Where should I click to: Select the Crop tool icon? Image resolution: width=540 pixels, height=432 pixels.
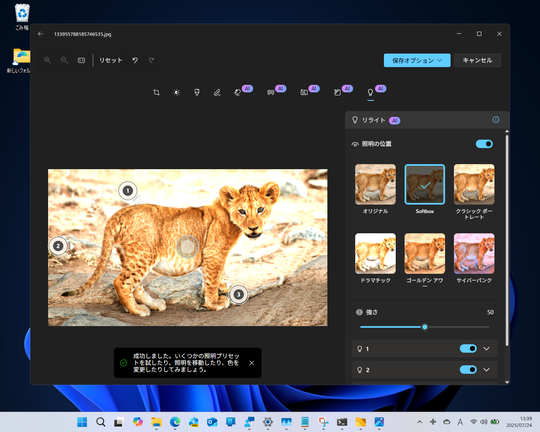tap(156, 92)
